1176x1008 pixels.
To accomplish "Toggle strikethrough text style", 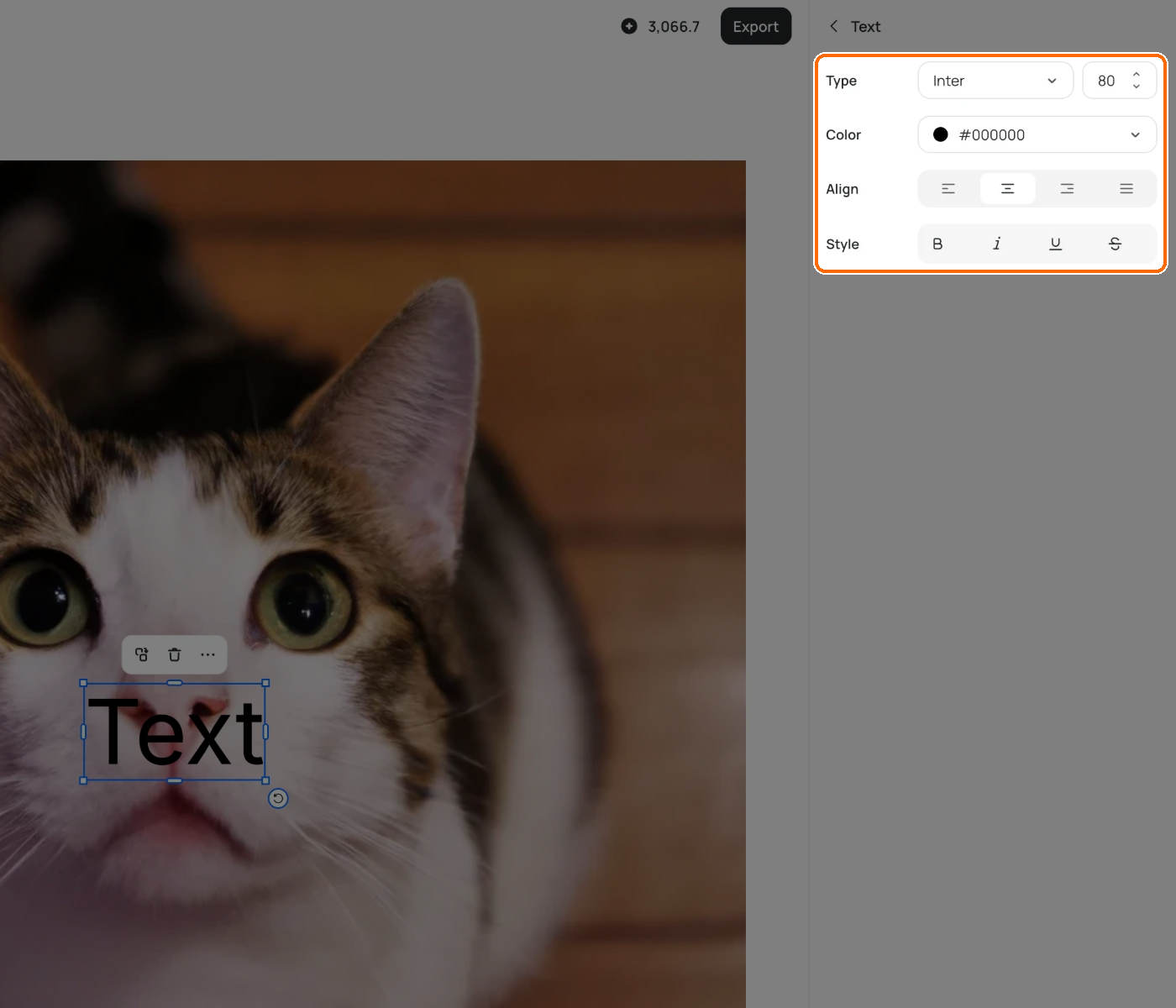I will click(x=1115, y=244).
